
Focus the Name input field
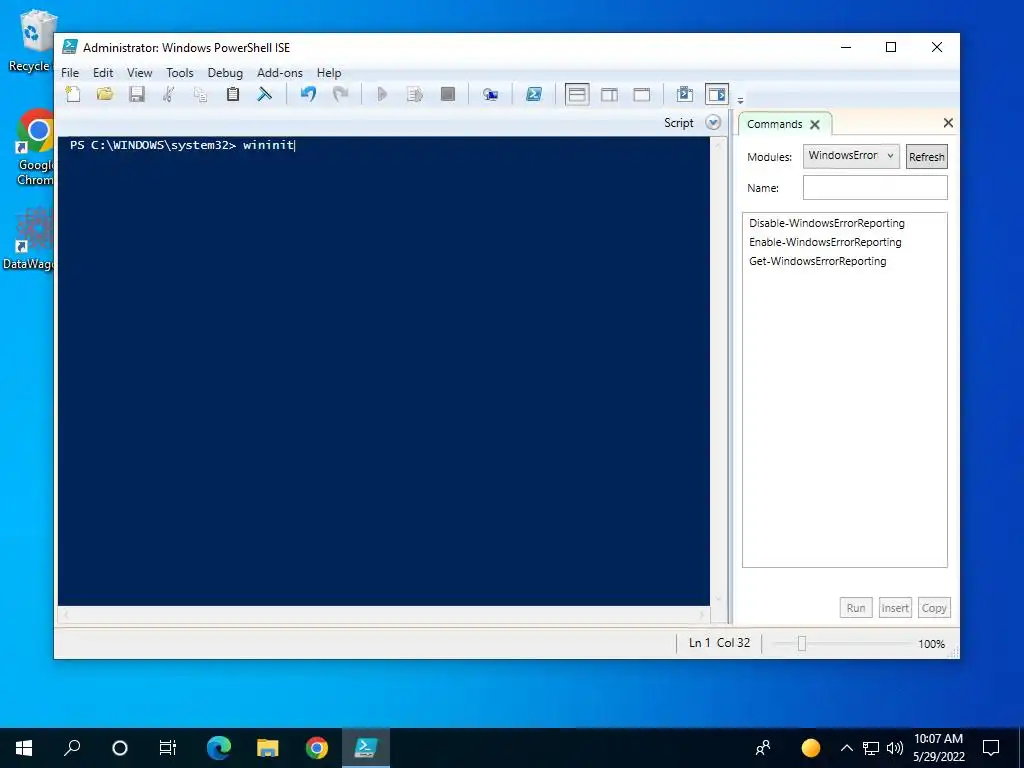(875, 187)
